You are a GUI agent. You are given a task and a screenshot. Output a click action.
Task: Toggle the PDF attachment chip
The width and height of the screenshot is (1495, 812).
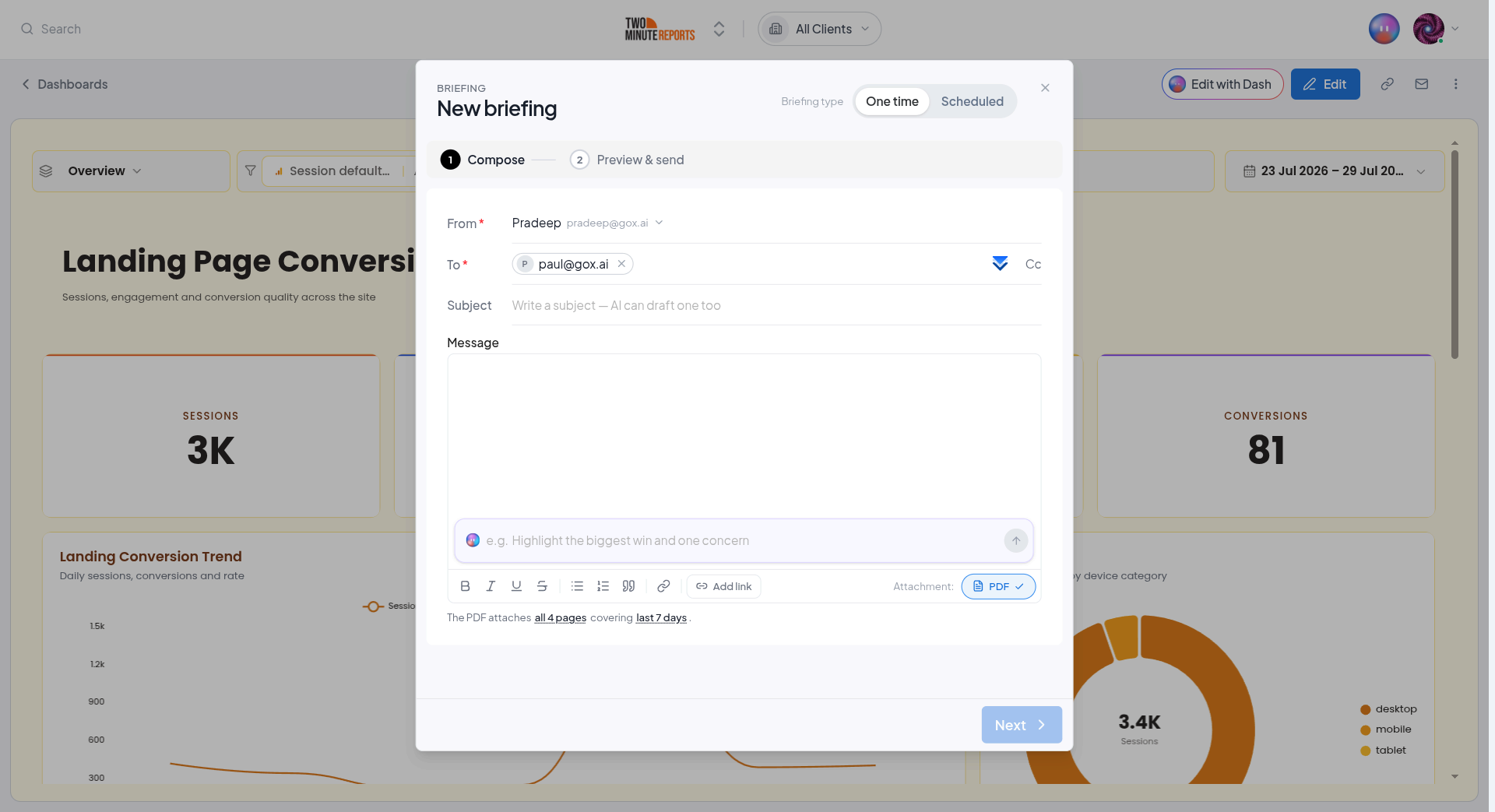click(998, 586)
